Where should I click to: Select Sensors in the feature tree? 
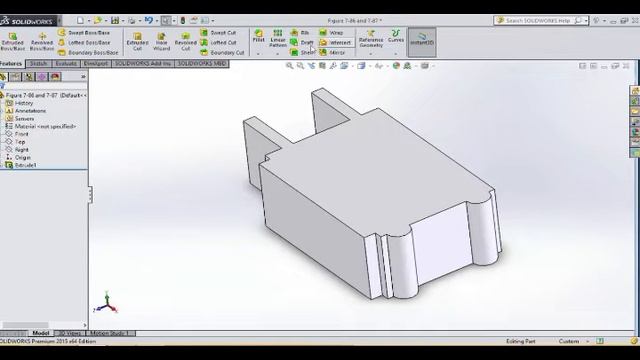coord(20,119)
